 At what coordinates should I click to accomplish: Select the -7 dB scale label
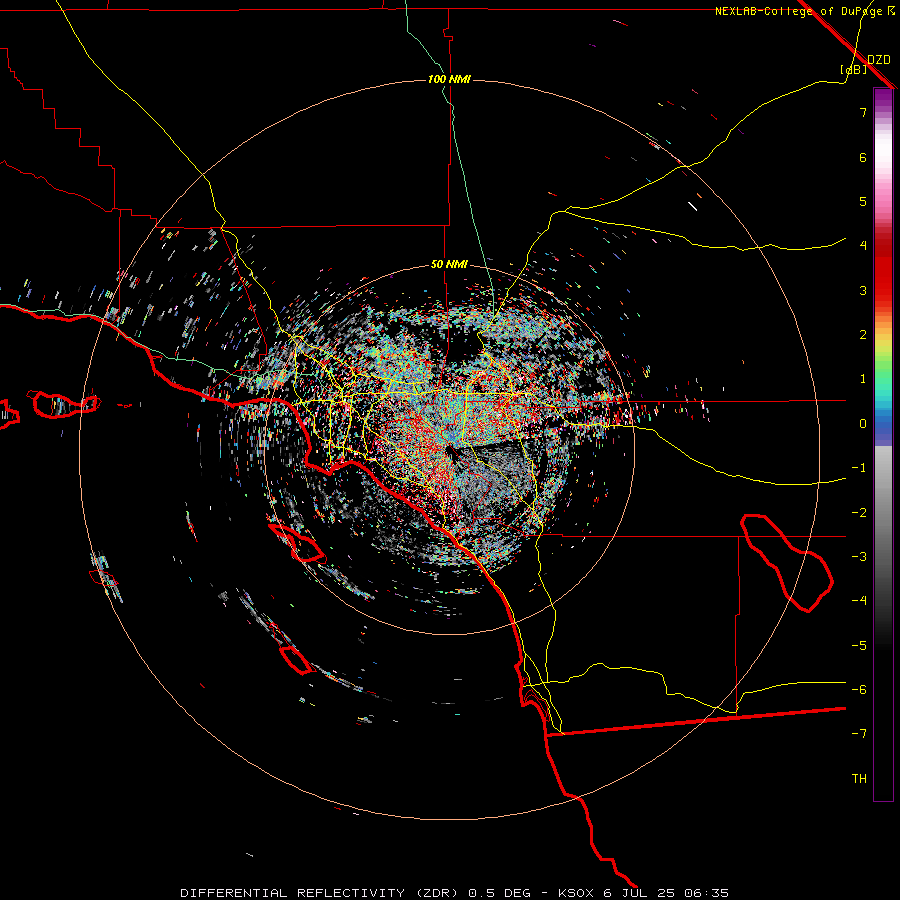click(x=859, y=734)
